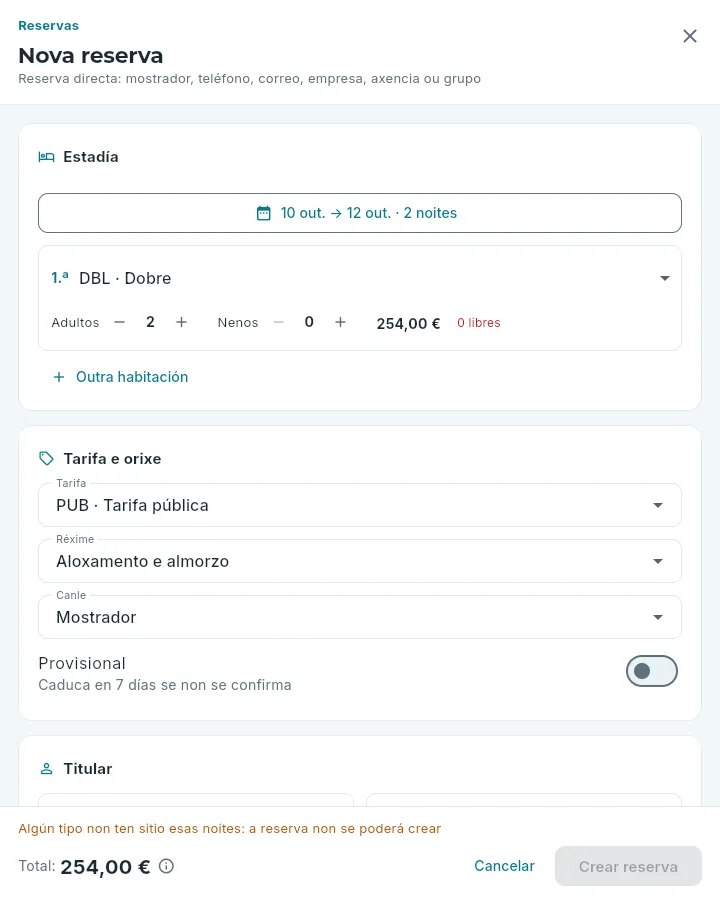Image resolution: width=720 pixels, height=900 pixels.
Task: Open the Tarifa dropdown
Action: coord(360,505)
